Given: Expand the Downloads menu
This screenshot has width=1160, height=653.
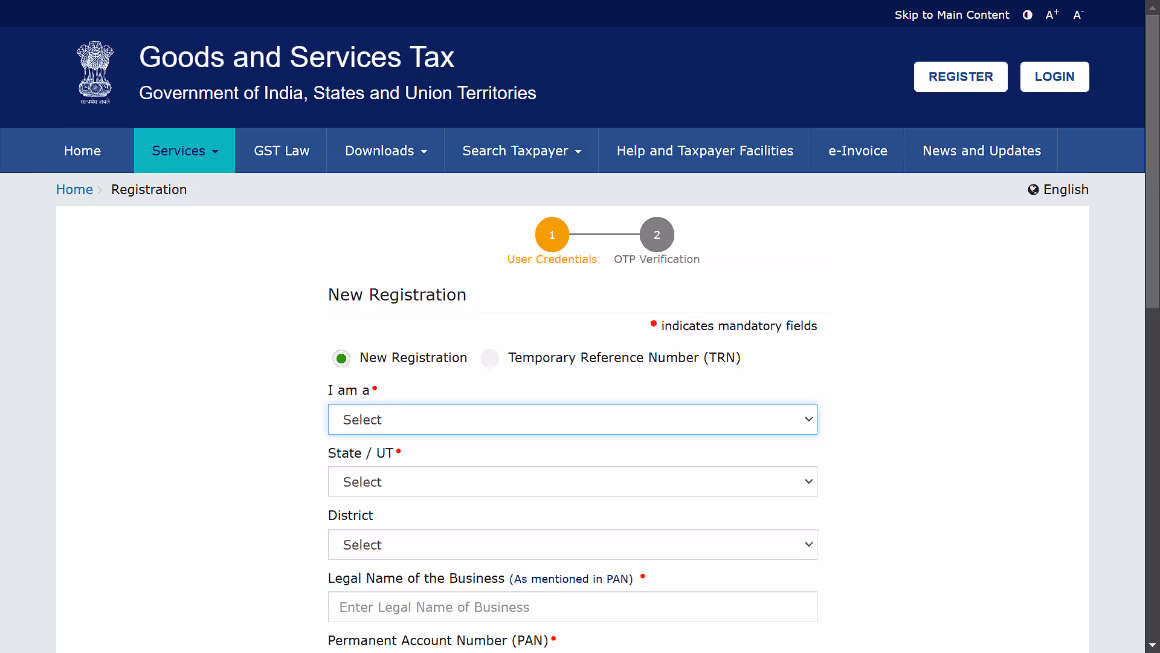Looking at the screenshot, I should click(x=385, y=151).
